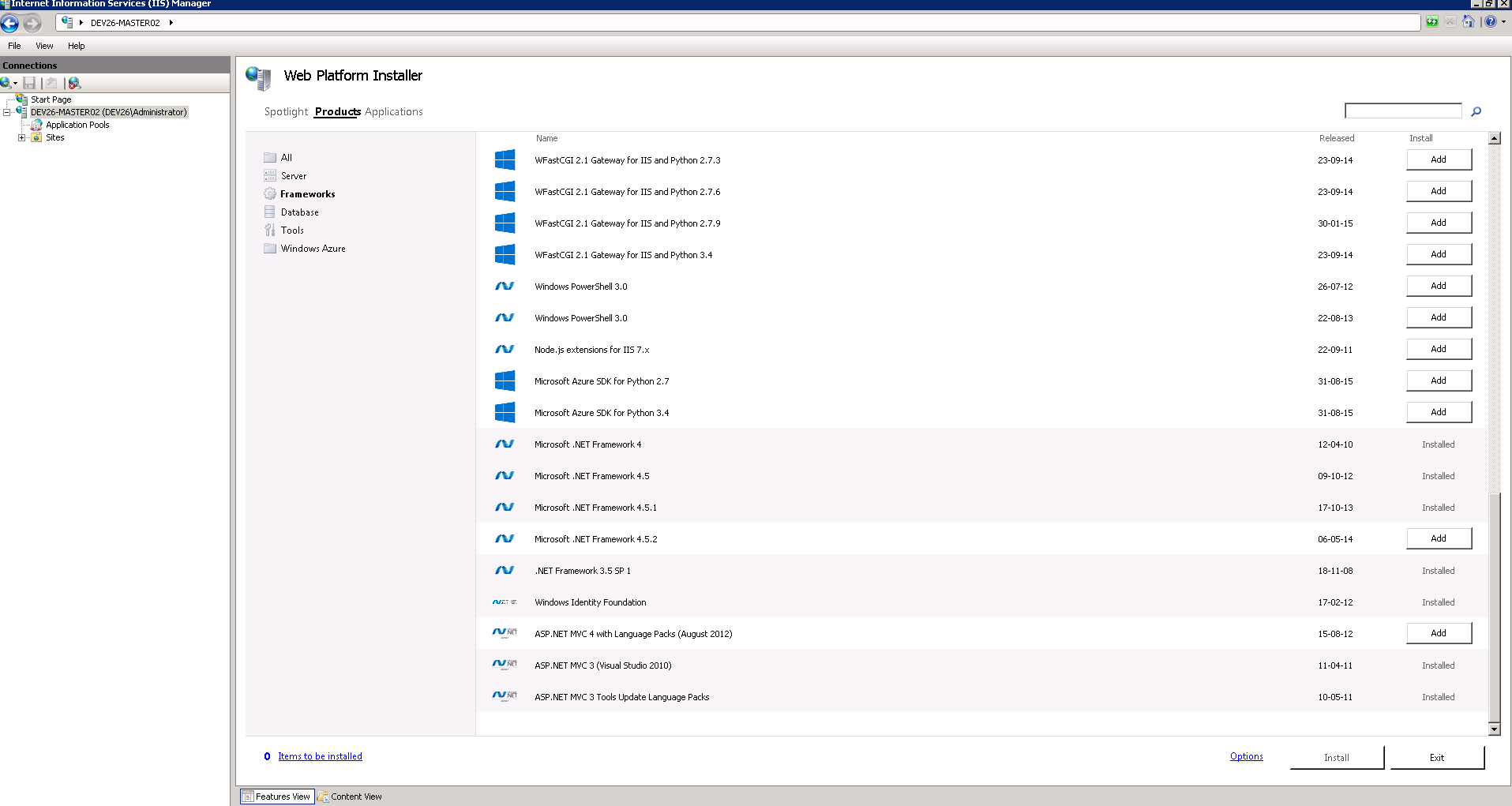The width and height of the screenshot is (1512, 806).
Task: Switch to Content View
Action: (350, 797)
